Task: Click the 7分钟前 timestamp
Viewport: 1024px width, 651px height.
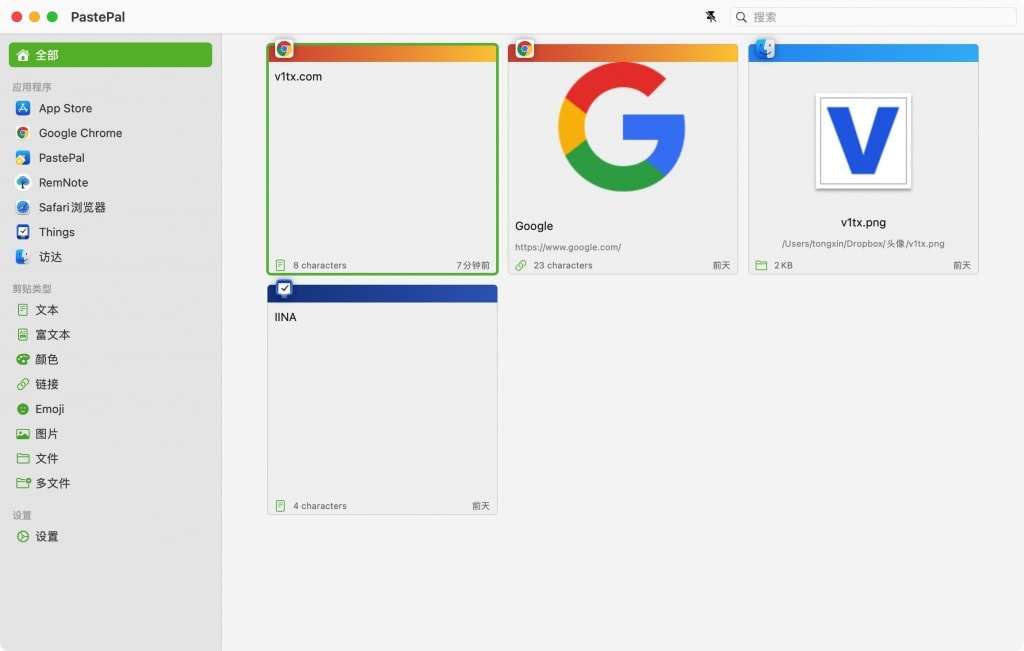Action: (473, 266)
